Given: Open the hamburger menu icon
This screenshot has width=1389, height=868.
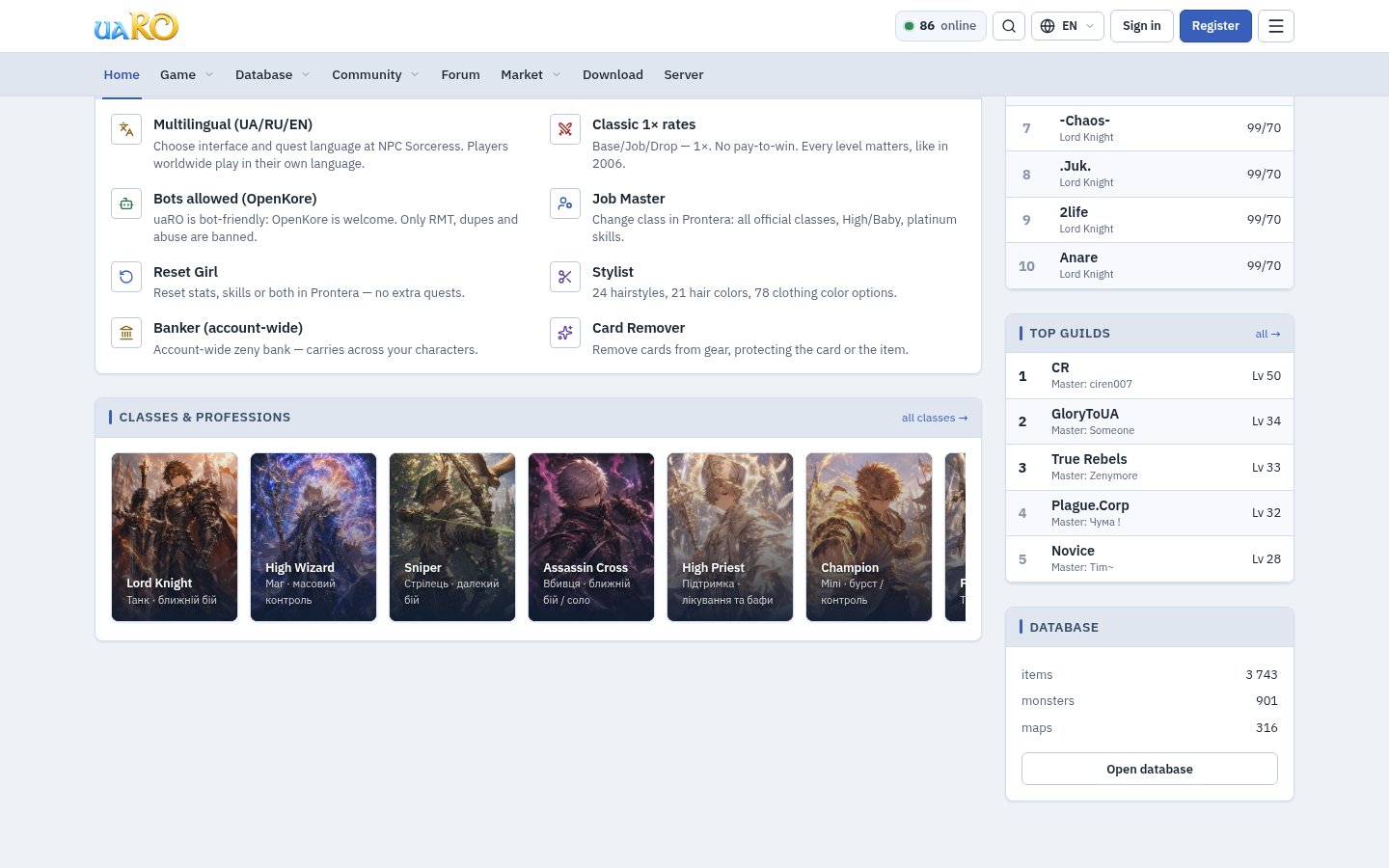Looking at the screenshot, I should tap(1276, 26).
